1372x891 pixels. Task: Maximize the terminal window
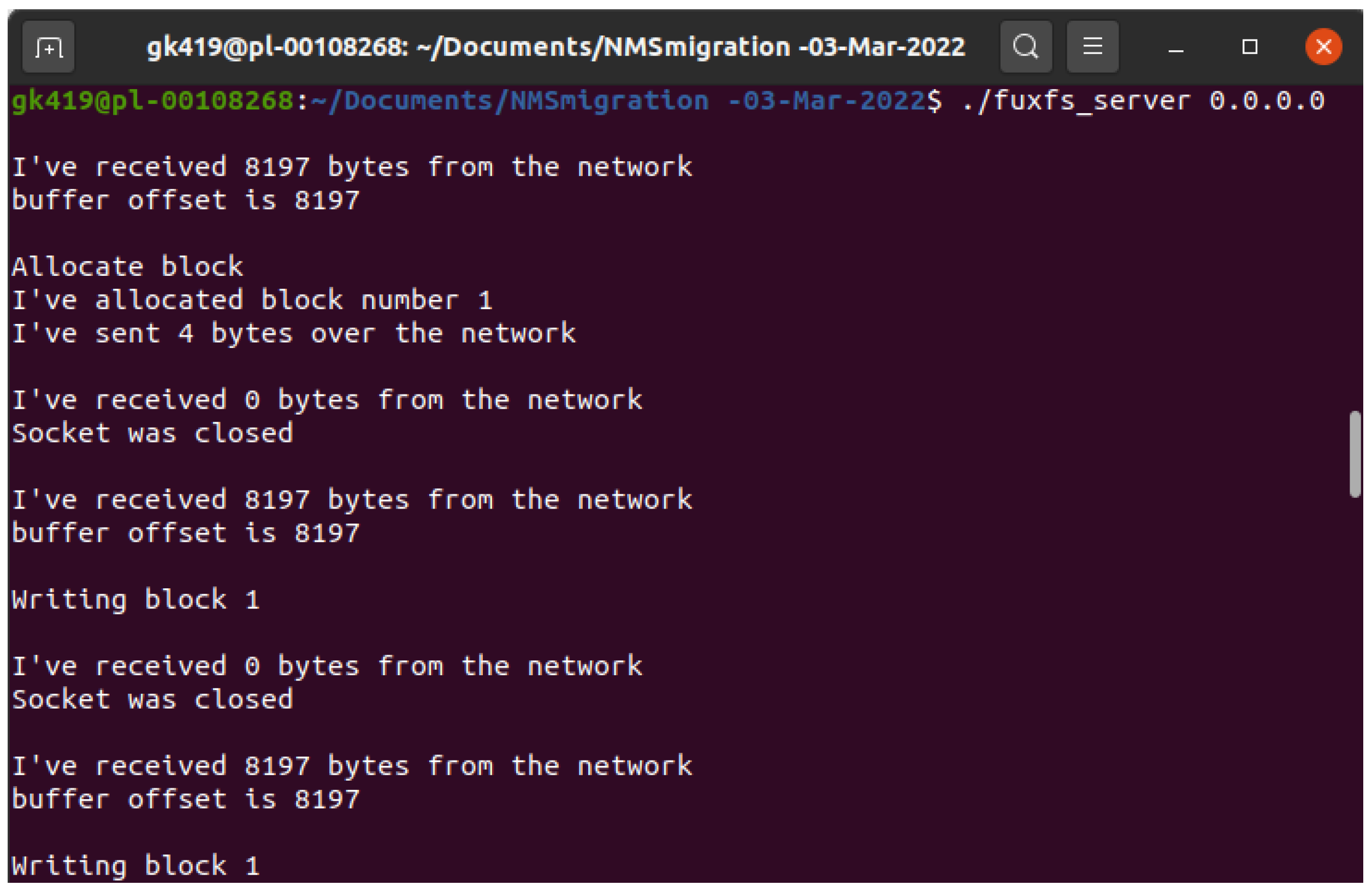(x=1250, y=48)
